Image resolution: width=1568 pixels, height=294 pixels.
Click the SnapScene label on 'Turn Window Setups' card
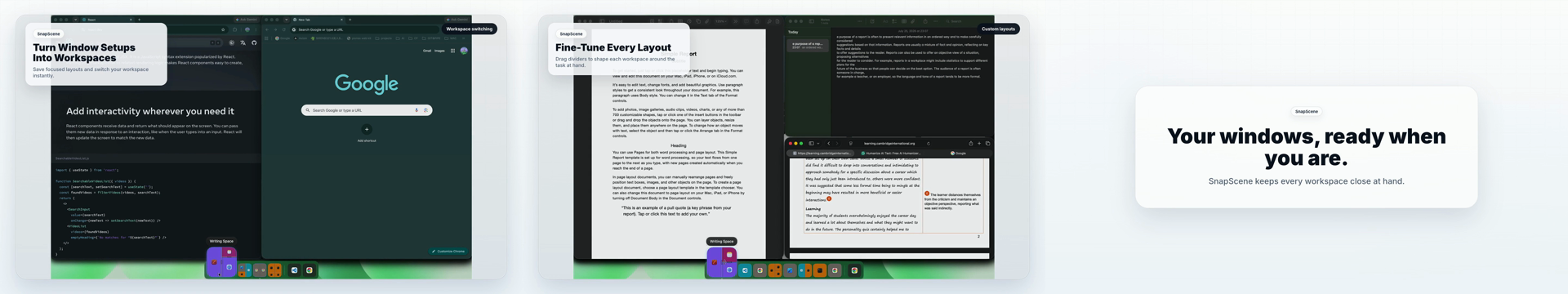pyautogui.click(x=48, y=33)
